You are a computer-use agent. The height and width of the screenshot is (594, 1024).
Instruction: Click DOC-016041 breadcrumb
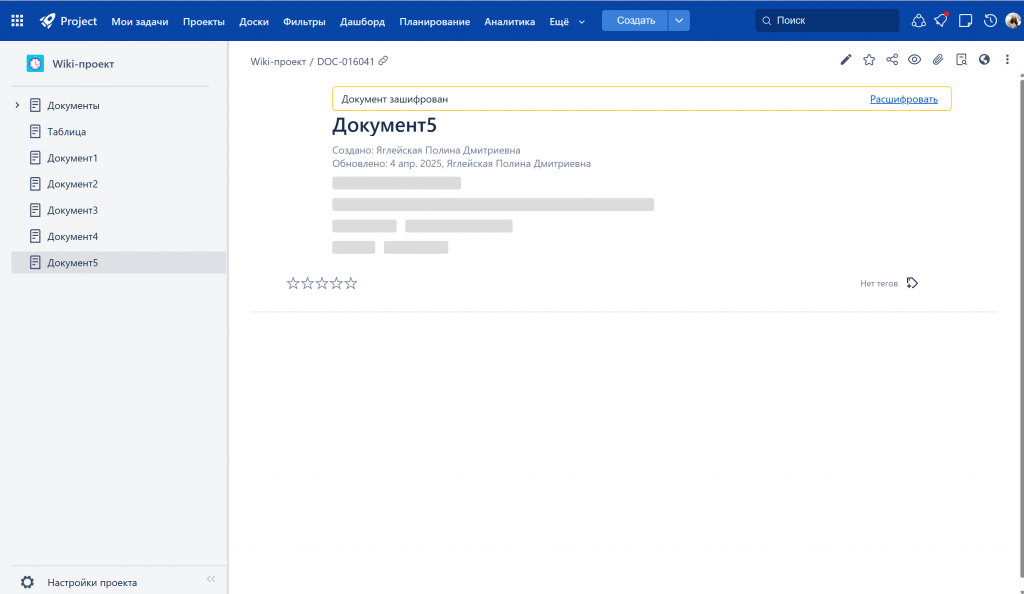tap(345, 61)
